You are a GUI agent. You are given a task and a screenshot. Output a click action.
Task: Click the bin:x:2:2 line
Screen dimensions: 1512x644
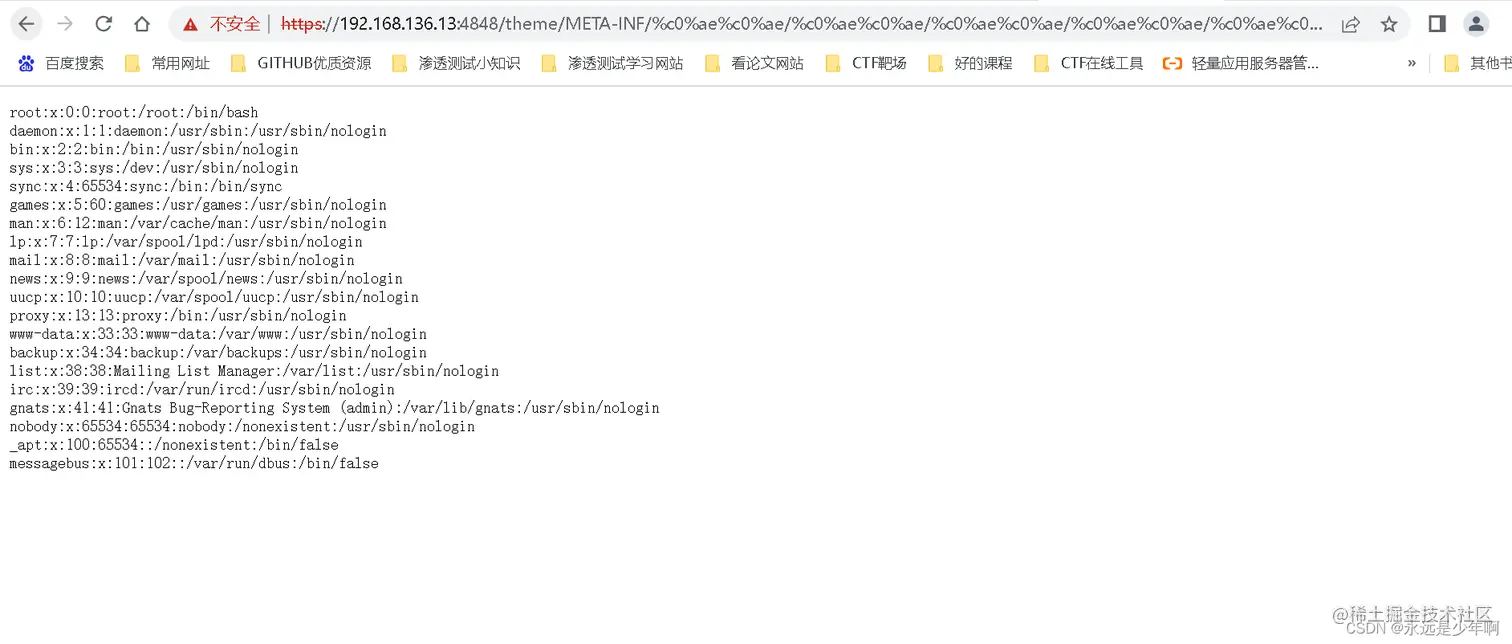point(154,149)
